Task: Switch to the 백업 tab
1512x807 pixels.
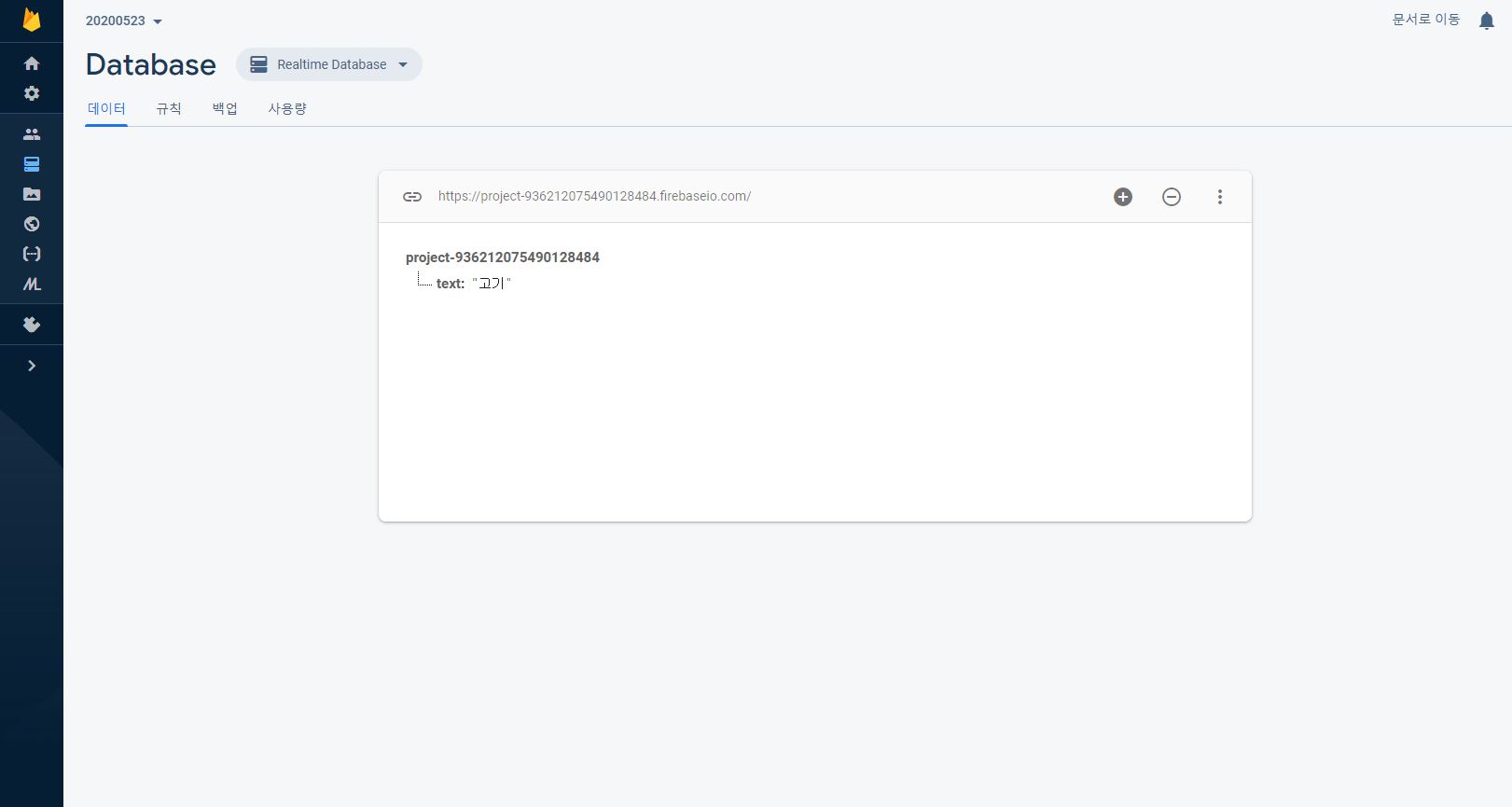Action: 225,108
